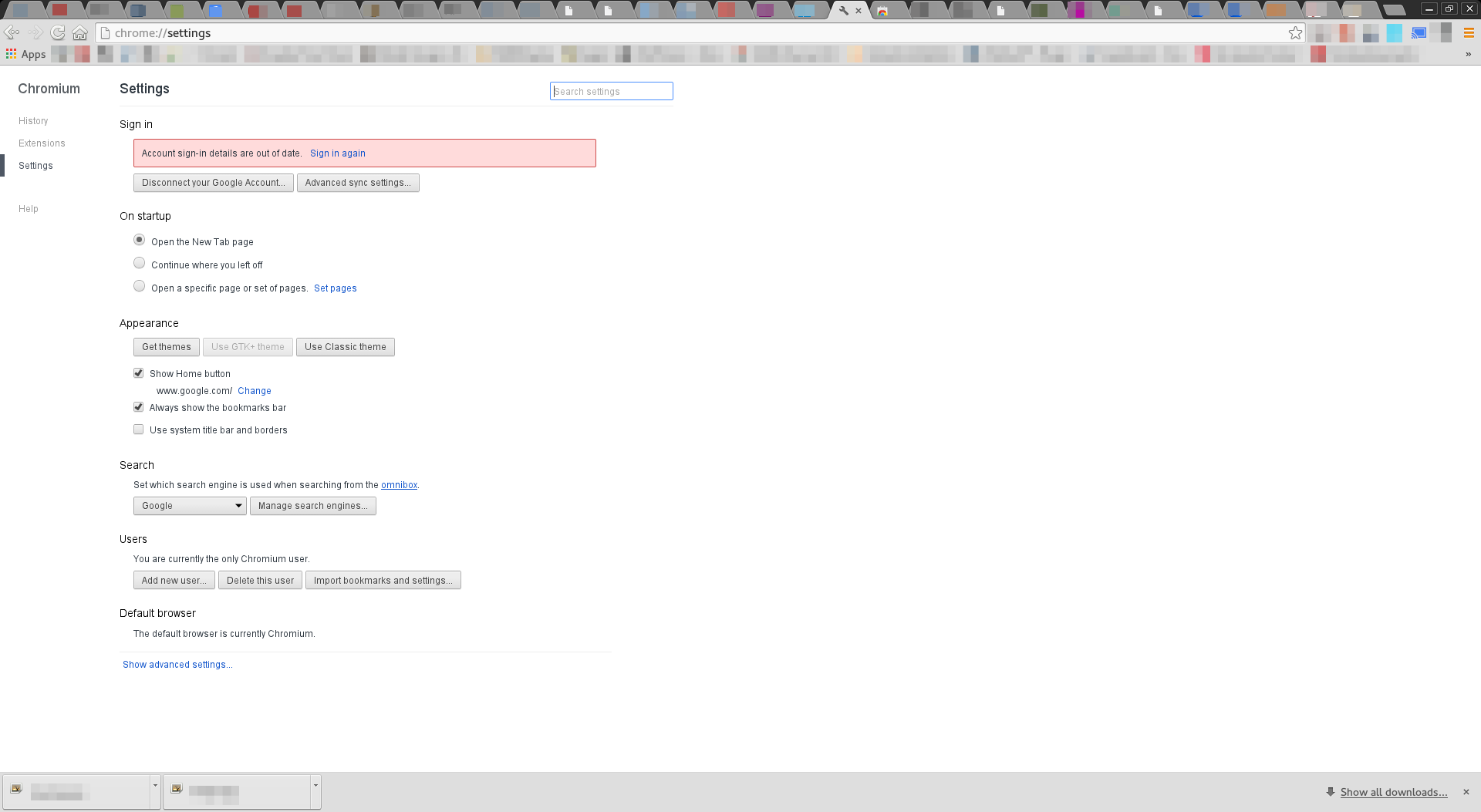Open the orange Chromium menu icon

(x=1469, y=32)
